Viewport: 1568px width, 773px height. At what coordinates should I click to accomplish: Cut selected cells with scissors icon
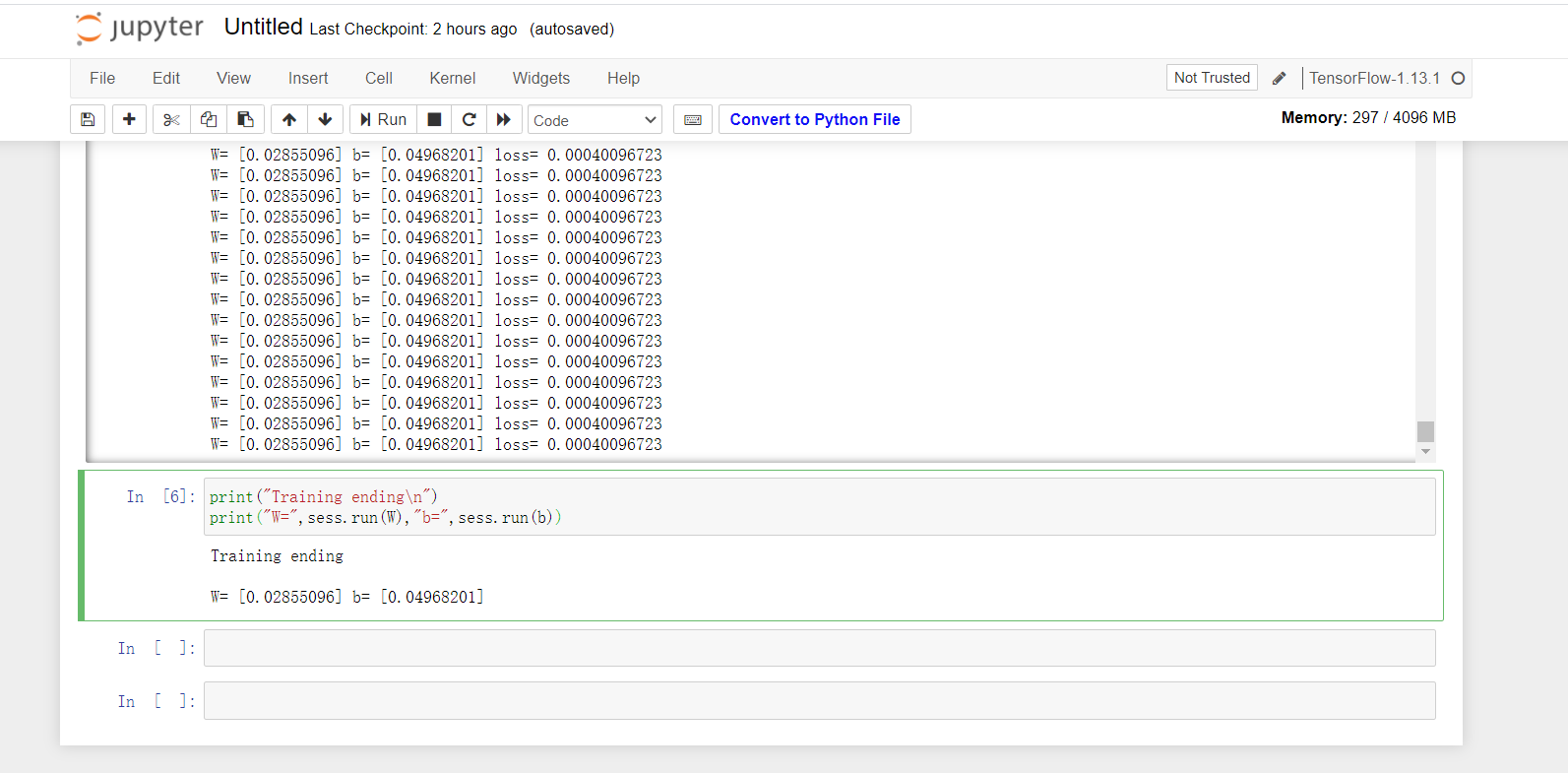171,119
